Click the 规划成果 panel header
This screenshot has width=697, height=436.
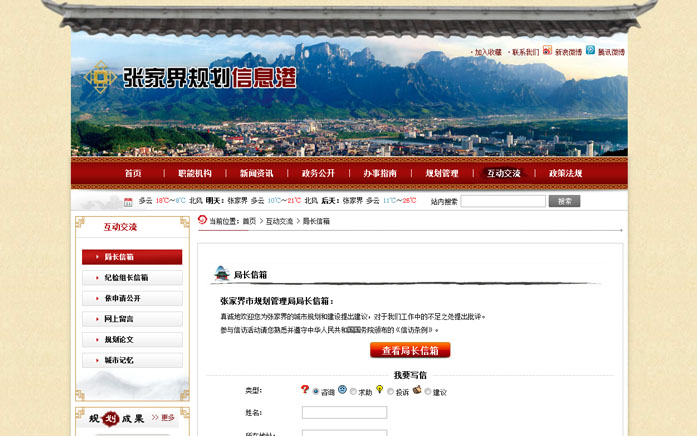(x=116, y=418)
